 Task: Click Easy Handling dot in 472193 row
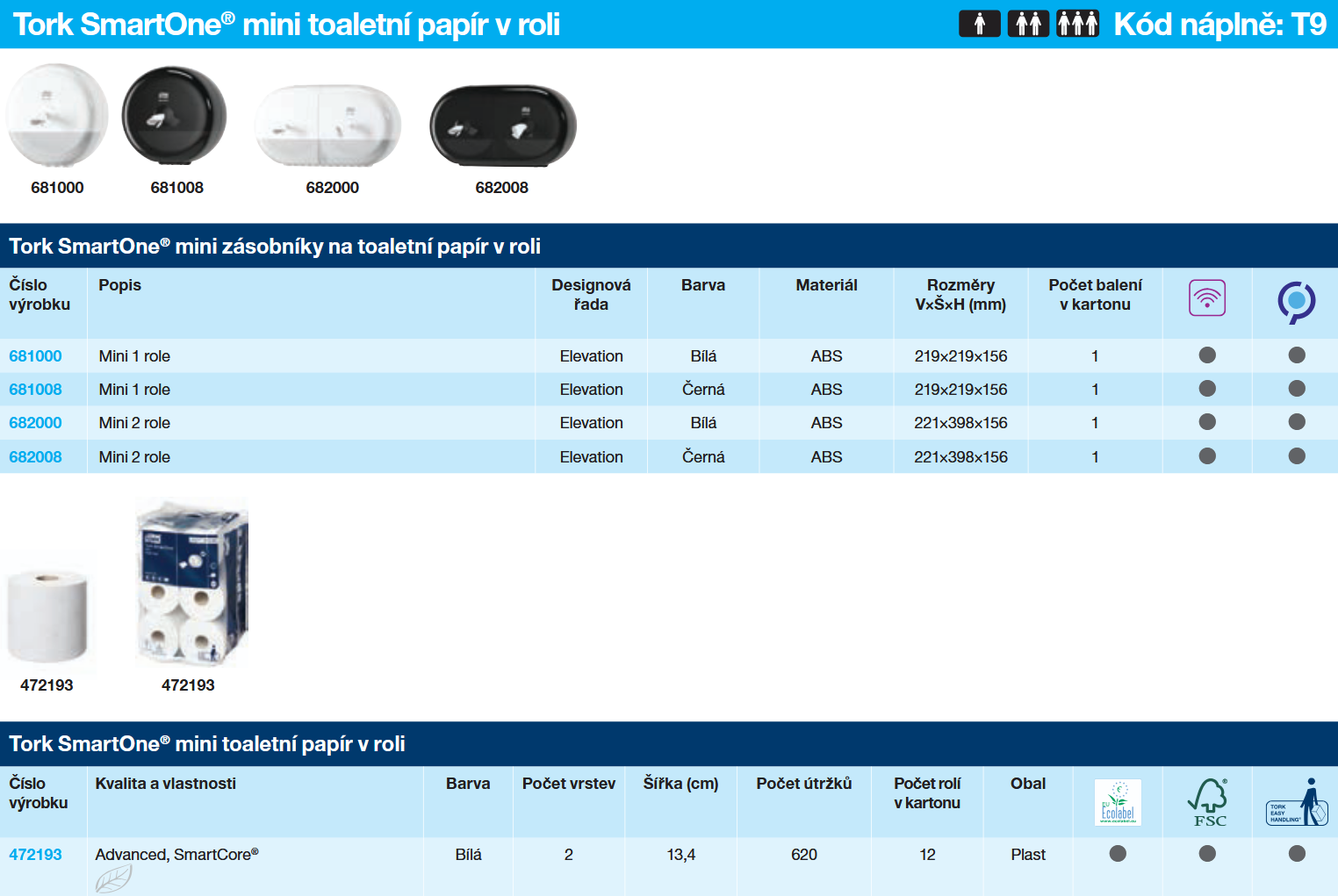pos(1297,853)
